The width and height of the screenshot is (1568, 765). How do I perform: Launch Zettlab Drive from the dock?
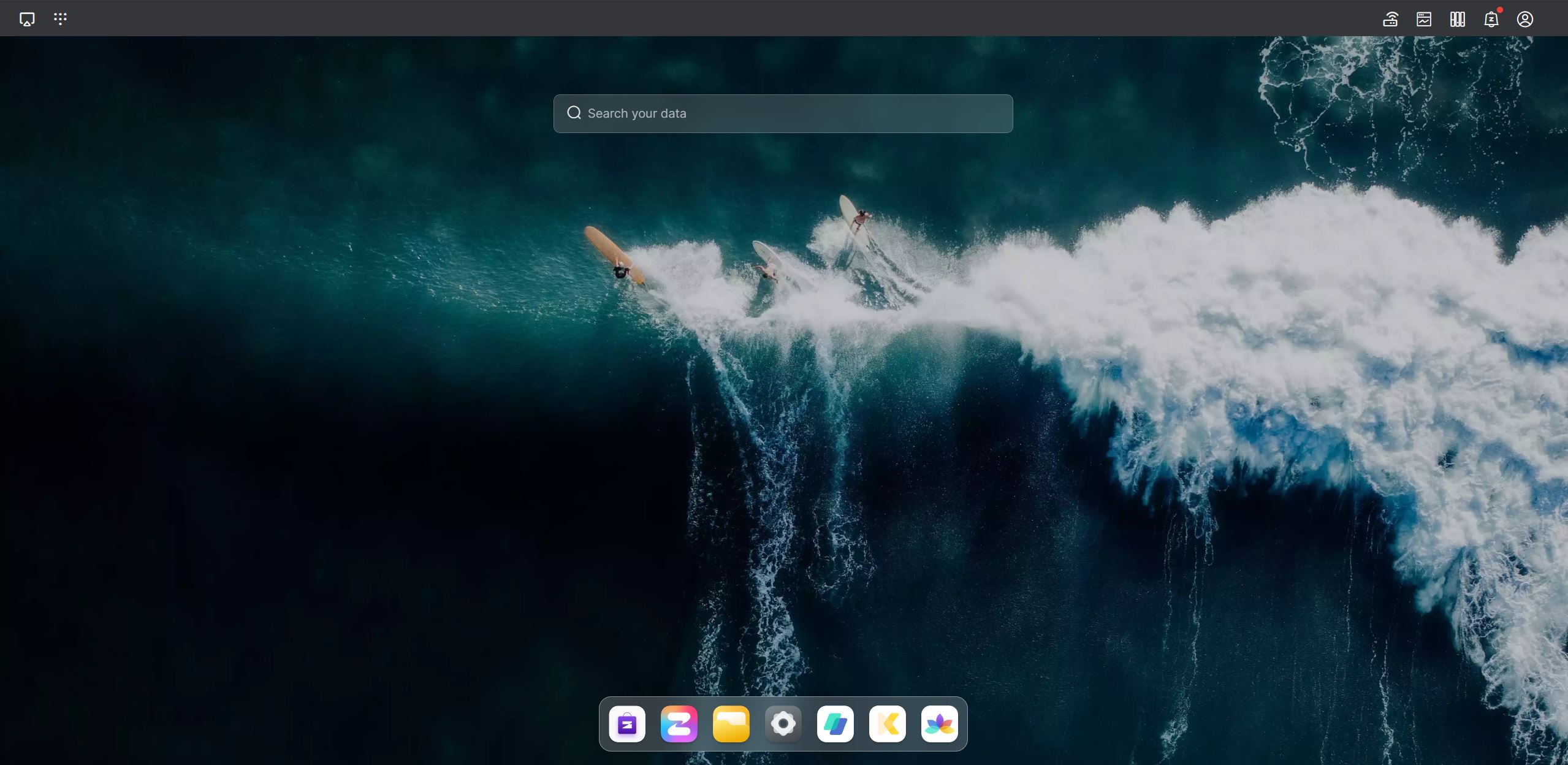click(x=679, y=724)
